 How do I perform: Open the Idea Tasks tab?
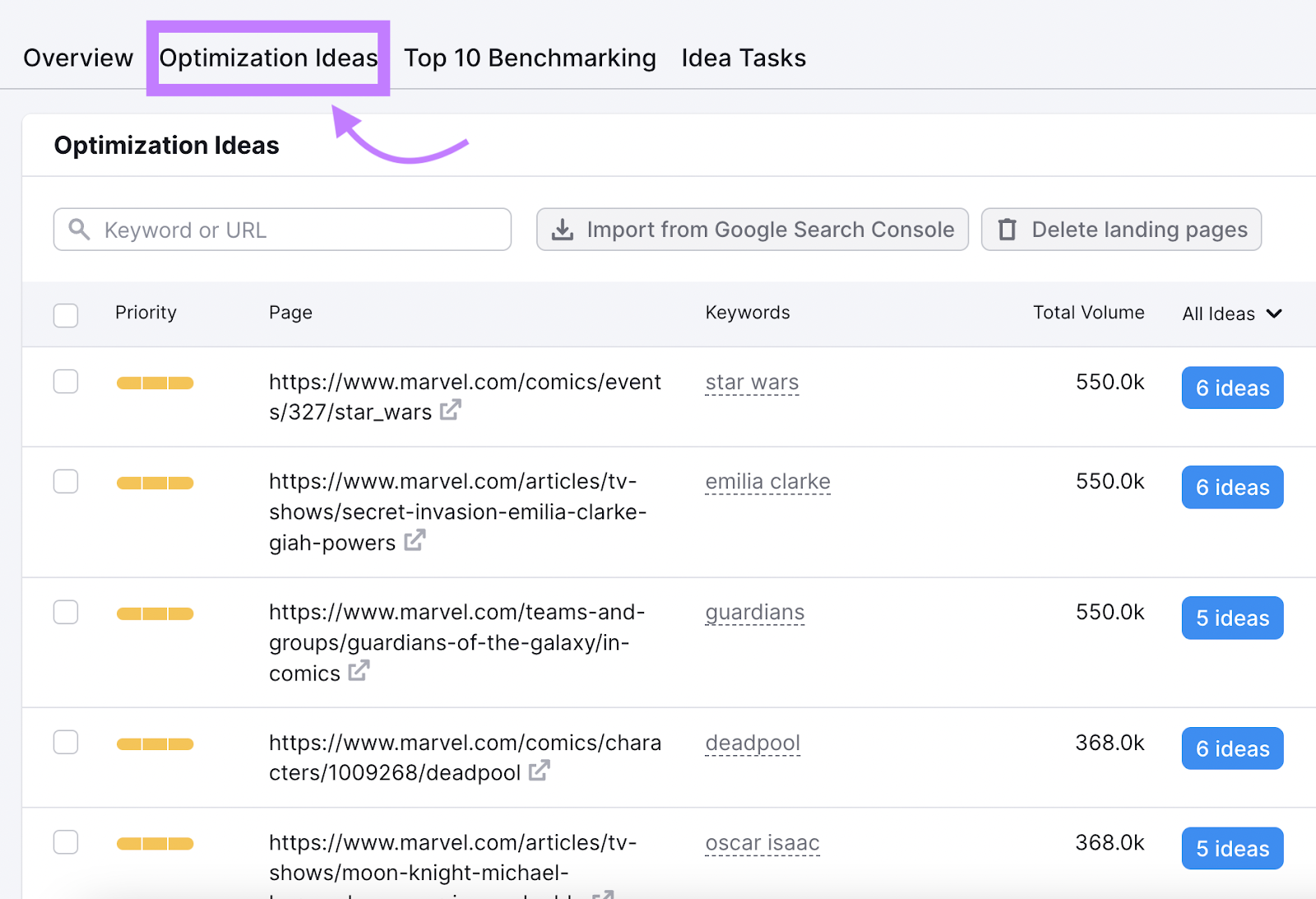[743, 58]
